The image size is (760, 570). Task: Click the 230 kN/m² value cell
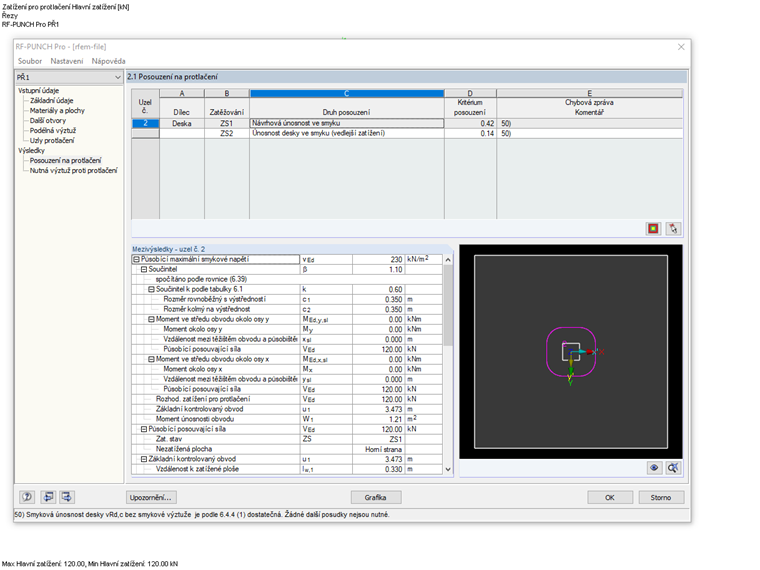click(x=378, y=259)
